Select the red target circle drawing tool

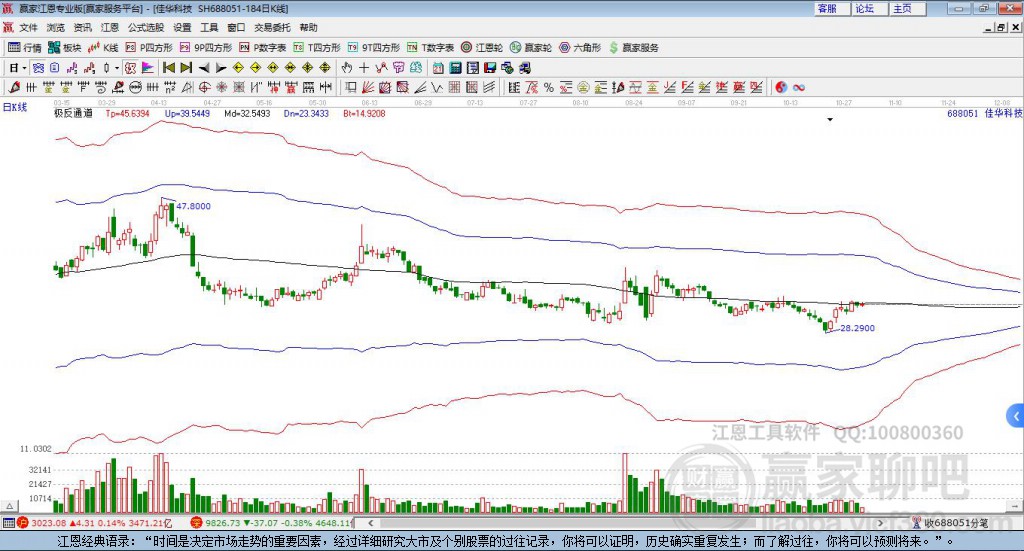[x=204, y=87]
